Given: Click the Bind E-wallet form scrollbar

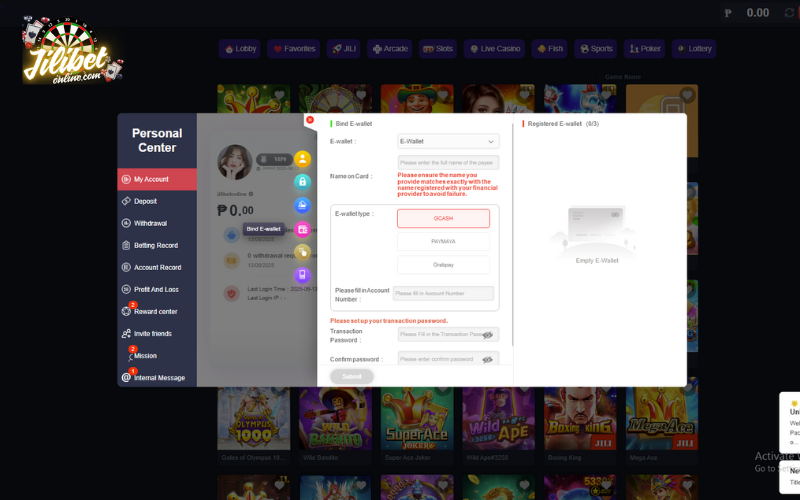Looking at the screenshot, I should point(512,235).
